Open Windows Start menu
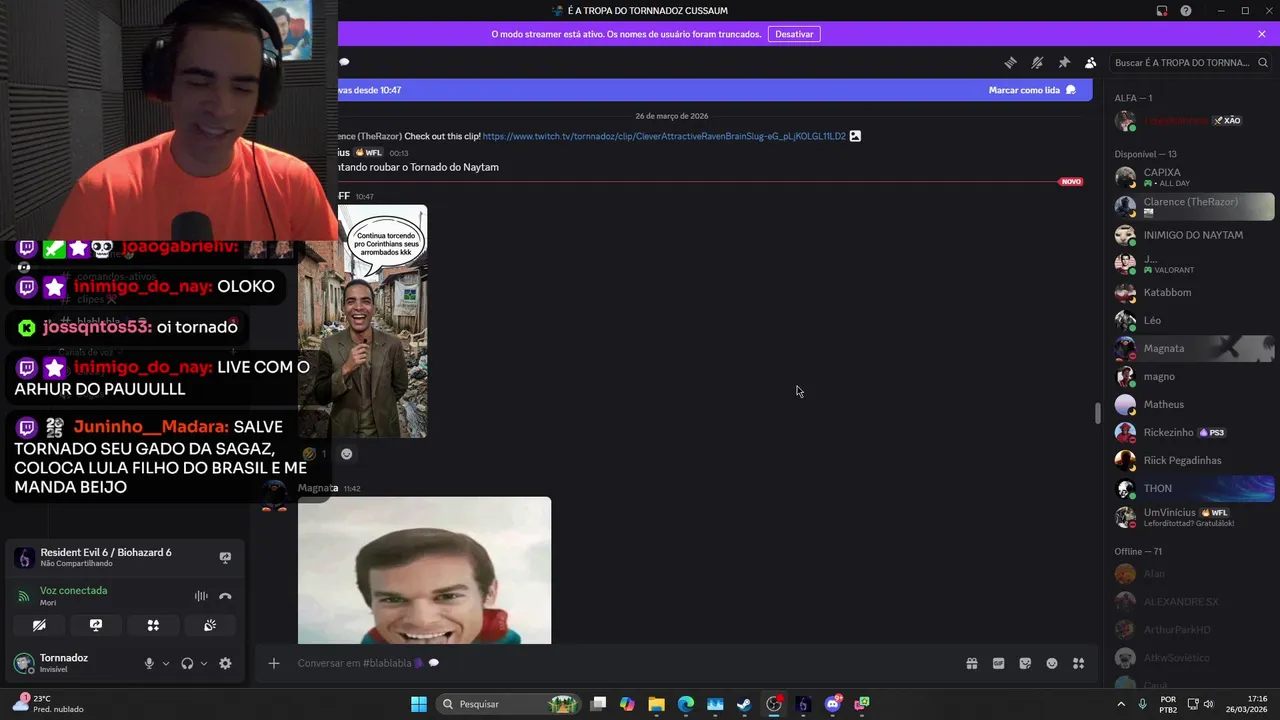Screen dimensions: 1280x720 pos(419,704)
